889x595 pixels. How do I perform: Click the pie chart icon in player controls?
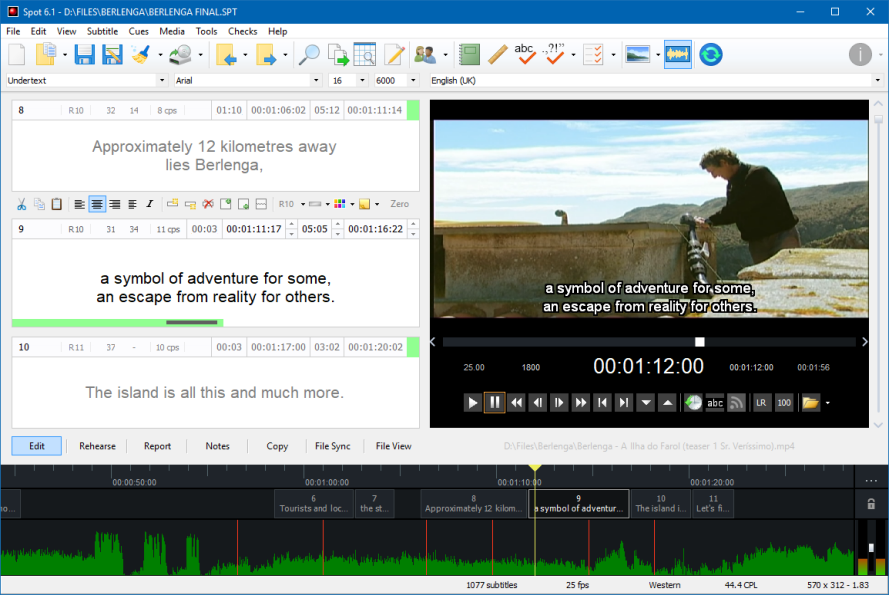[694, 402]
